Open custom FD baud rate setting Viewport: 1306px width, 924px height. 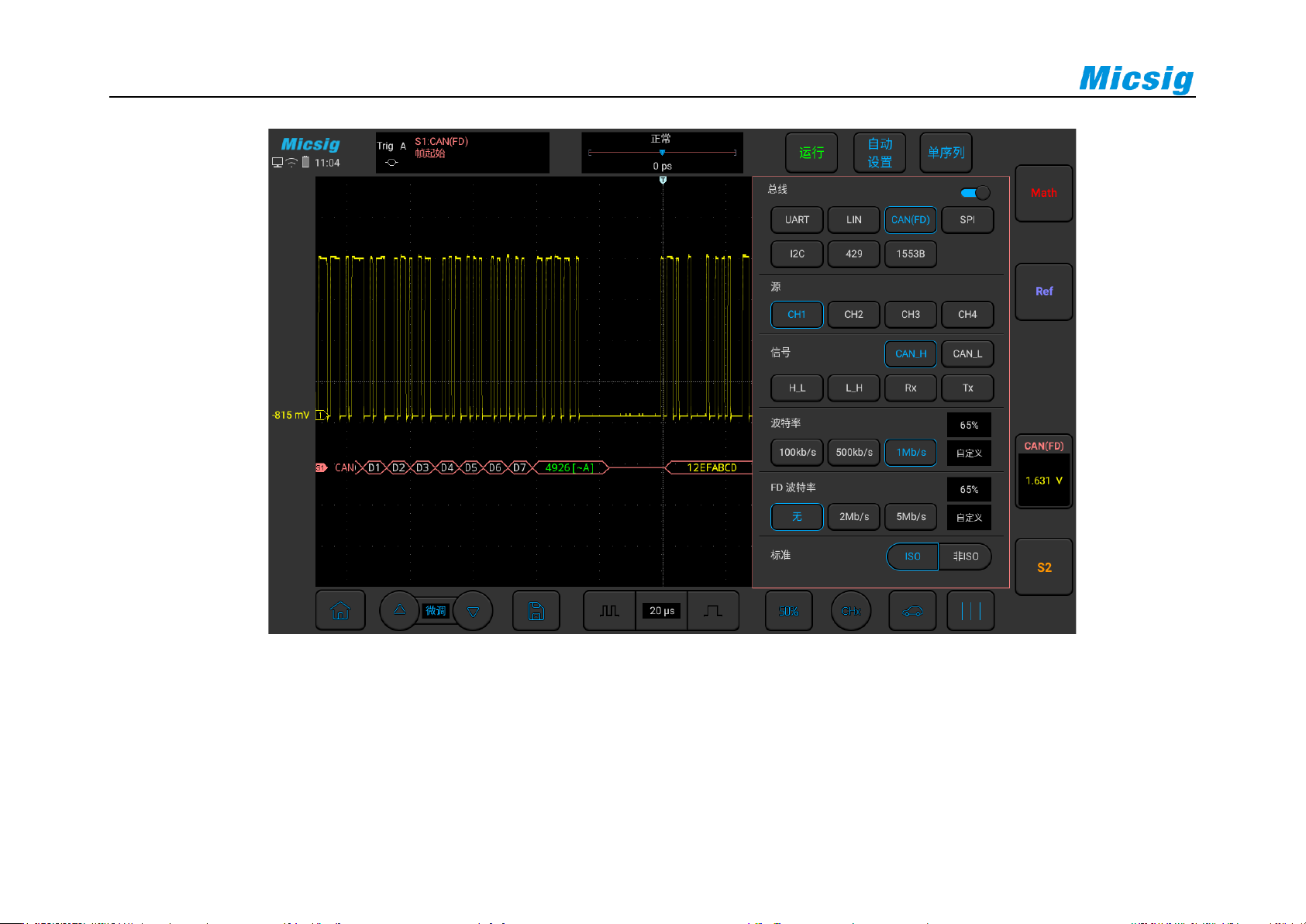969,518
